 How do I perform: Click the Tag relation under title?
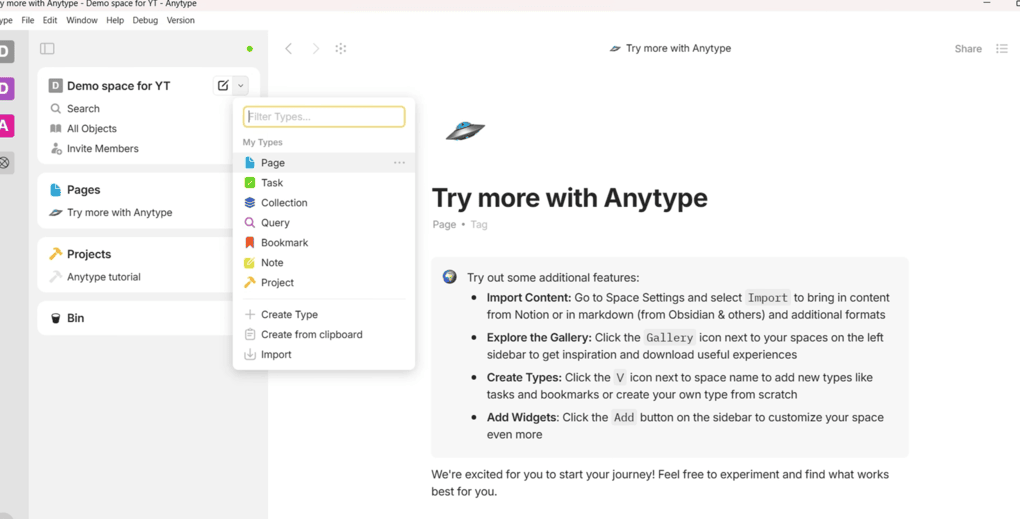pos(479,224)
